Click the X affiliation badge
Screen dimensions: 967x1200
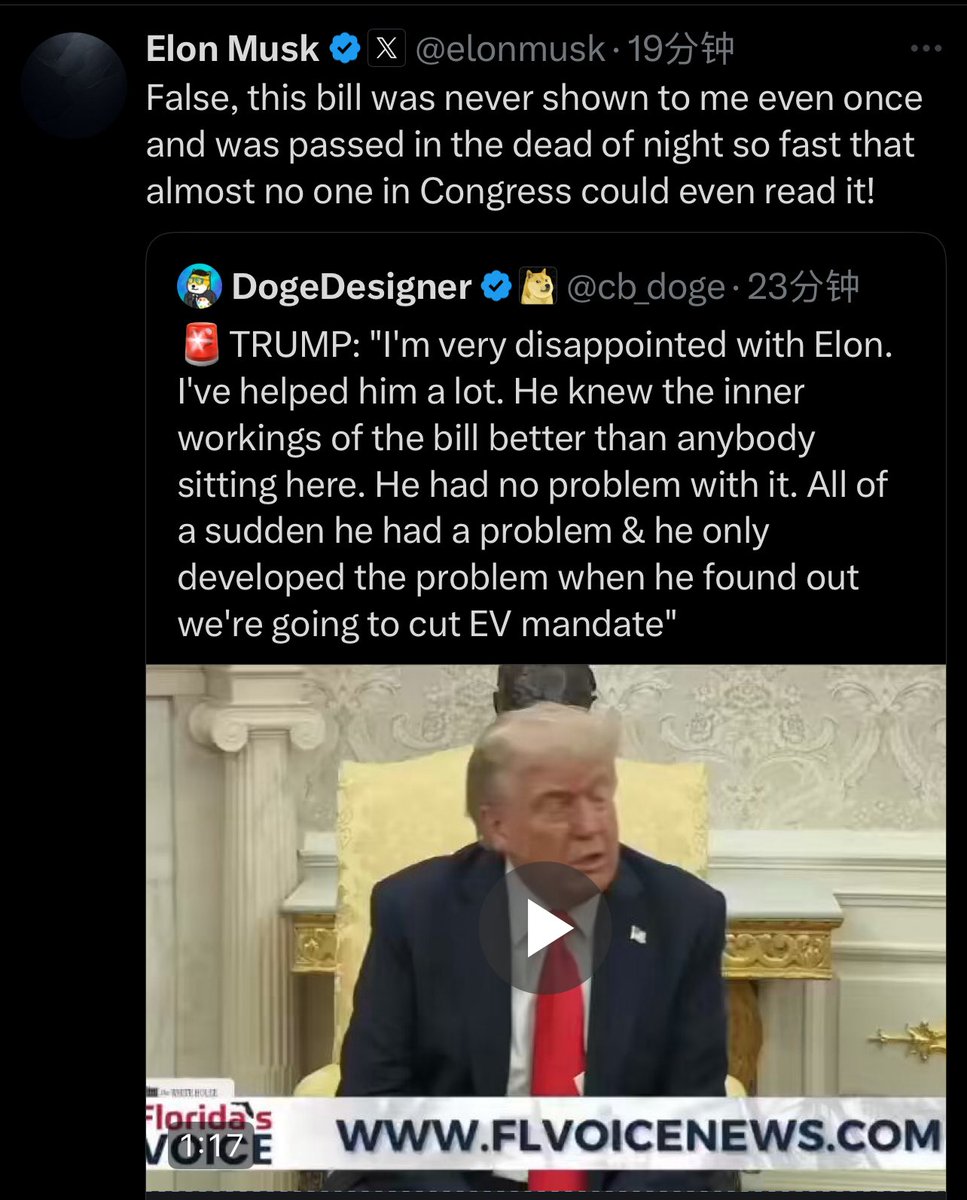click(386, 48)
